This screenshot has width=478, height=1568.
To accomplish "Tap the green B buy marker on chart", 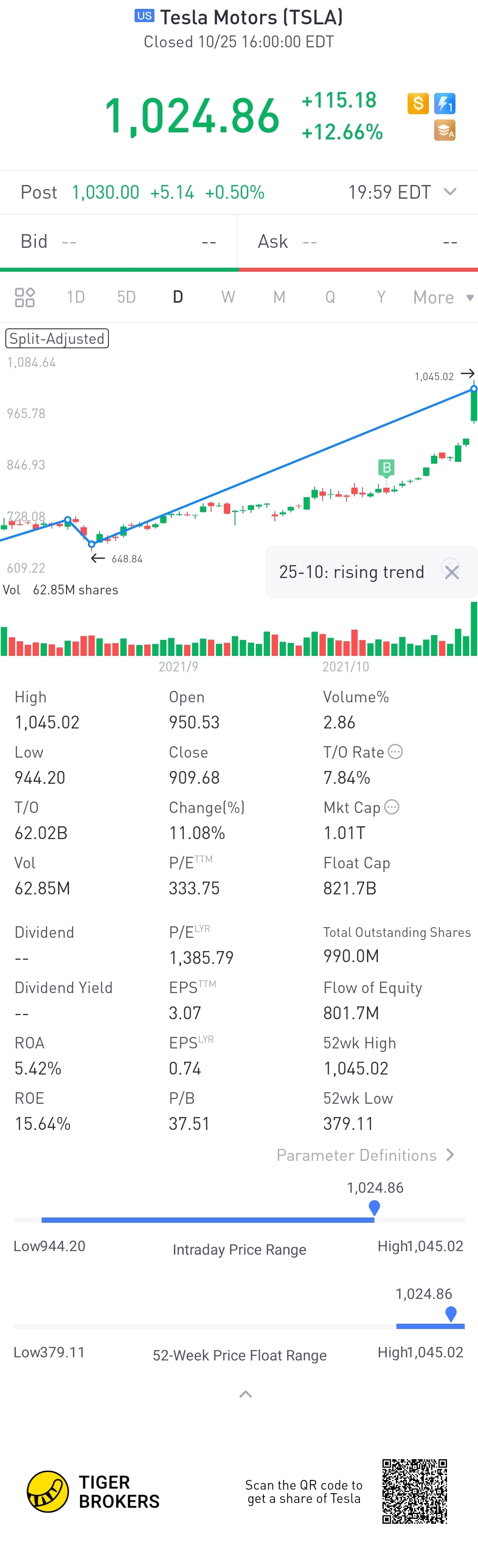I will [386, 467].
